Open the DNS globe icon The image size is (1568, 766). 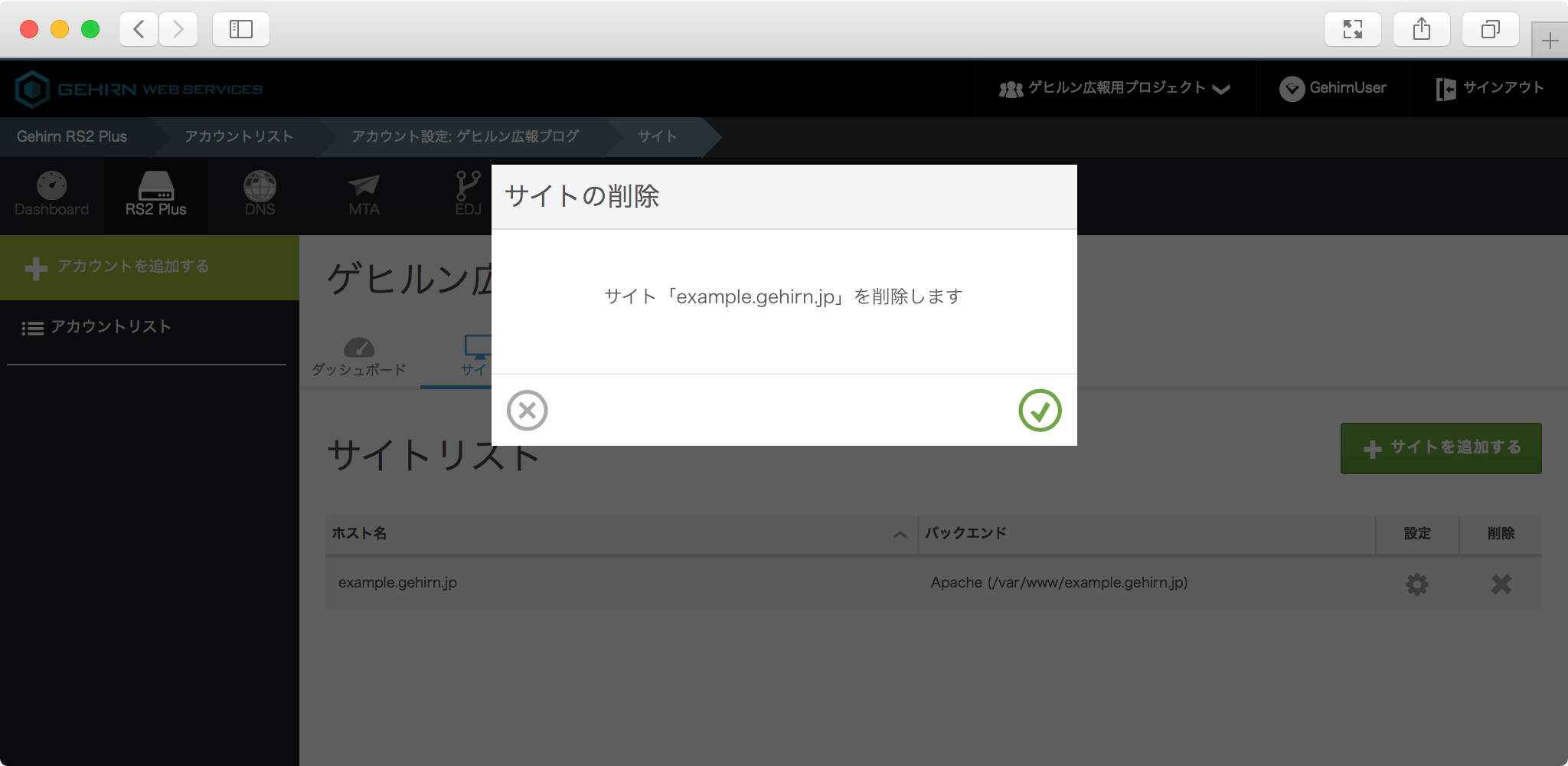coord(260,195)
